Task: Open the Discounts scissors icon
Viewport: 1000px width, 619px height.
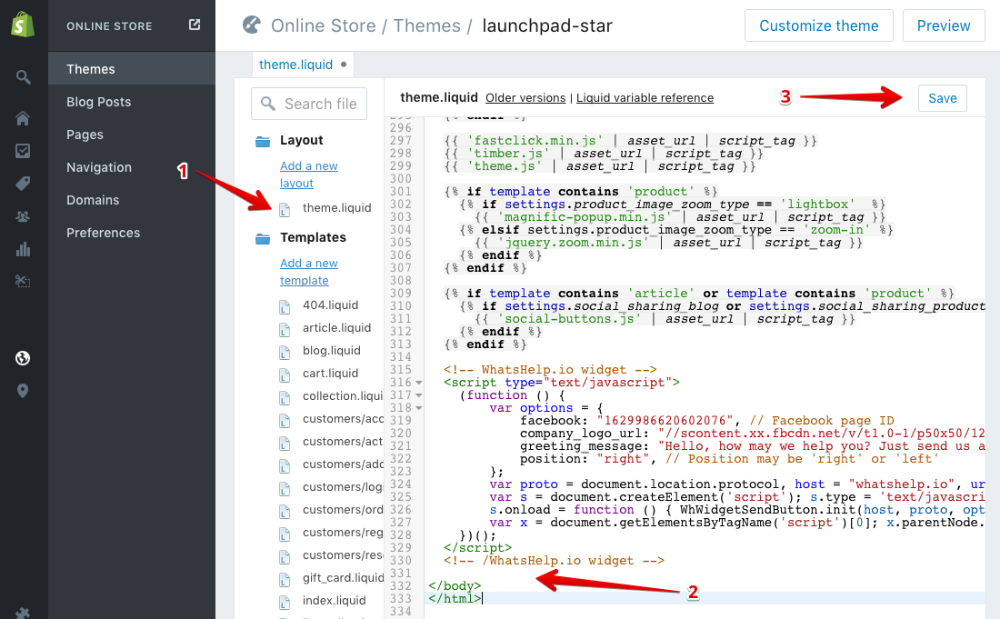Action: point(23,281)
